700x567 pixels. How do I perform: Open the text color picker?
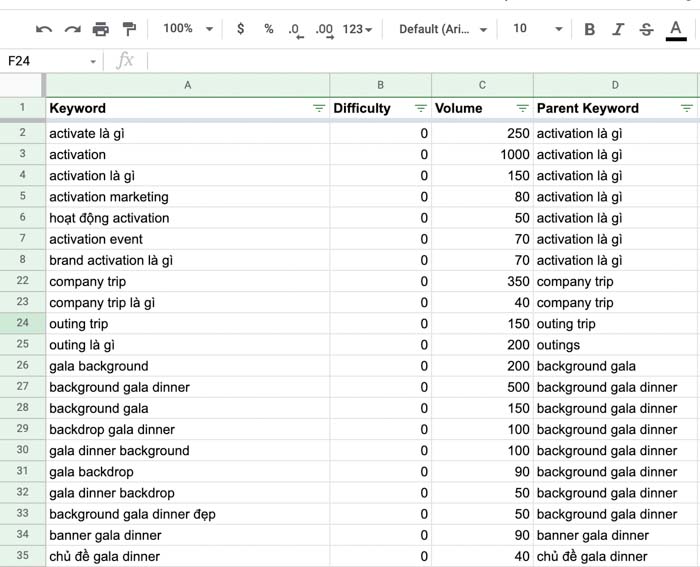[676, 30]
